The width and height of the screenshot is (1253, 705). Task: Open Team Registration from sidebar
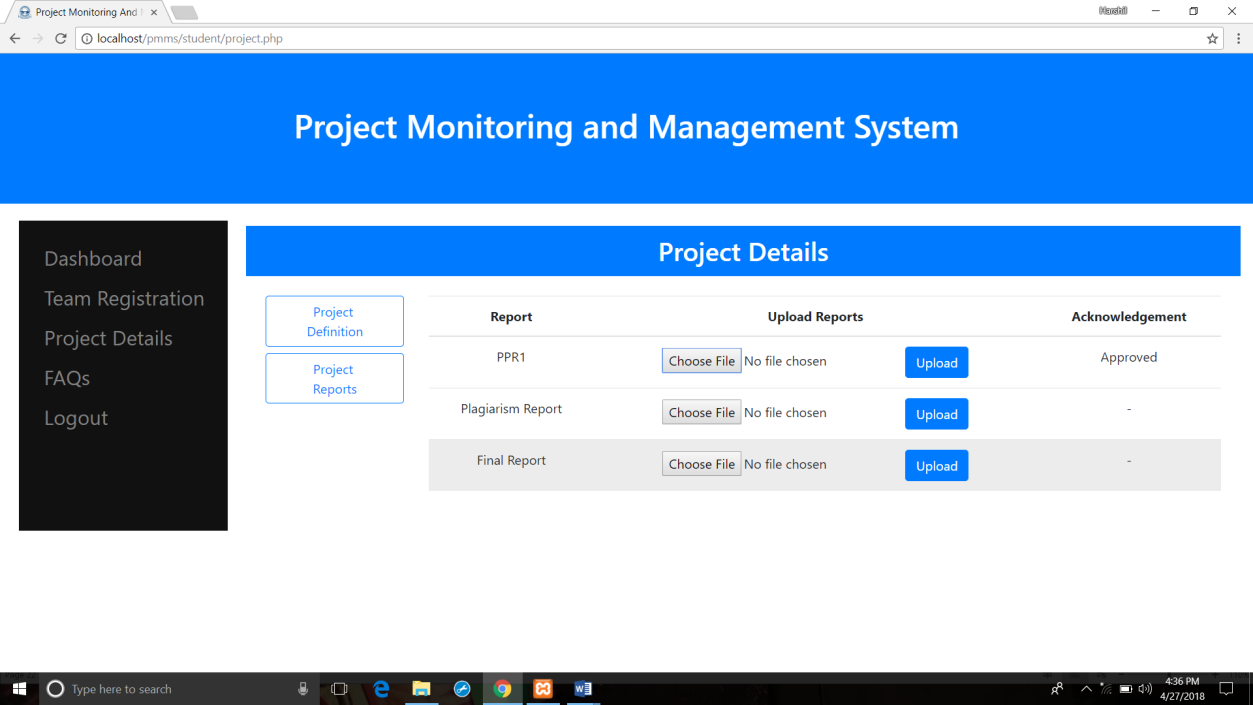[x=124, y=299]
